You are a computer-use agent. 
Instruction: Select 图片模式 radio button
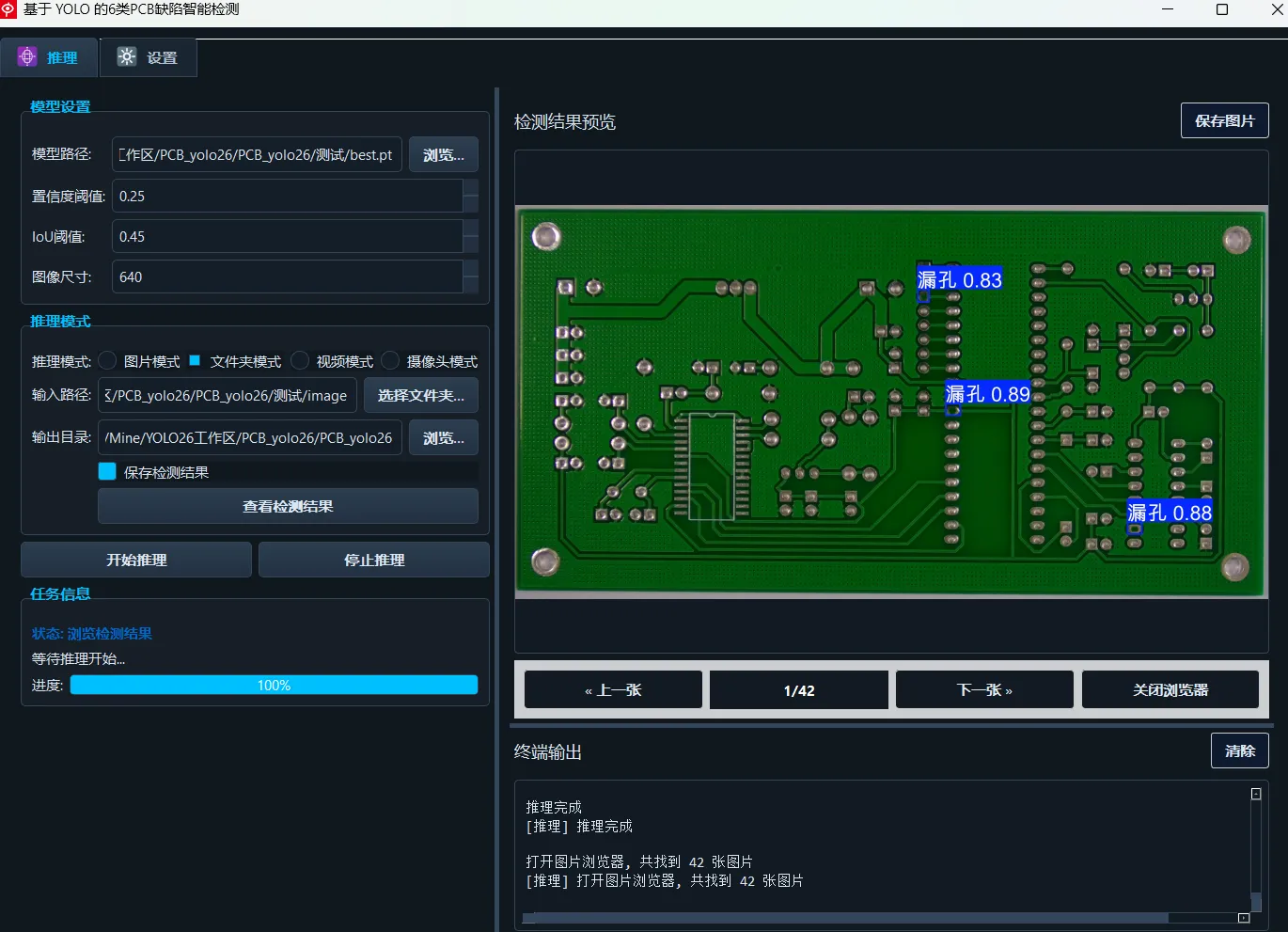tap(108, 361)
